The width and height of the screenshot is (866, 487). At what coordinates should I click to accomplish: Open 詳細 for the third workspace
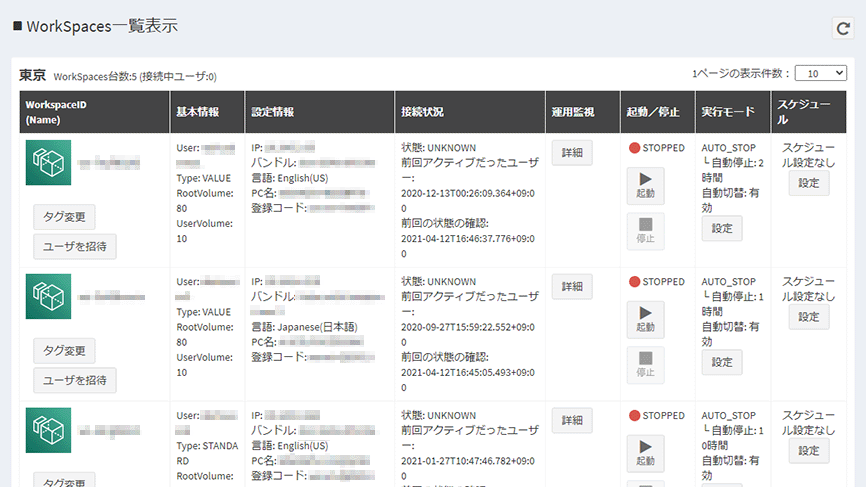click(x=572, y=420)
